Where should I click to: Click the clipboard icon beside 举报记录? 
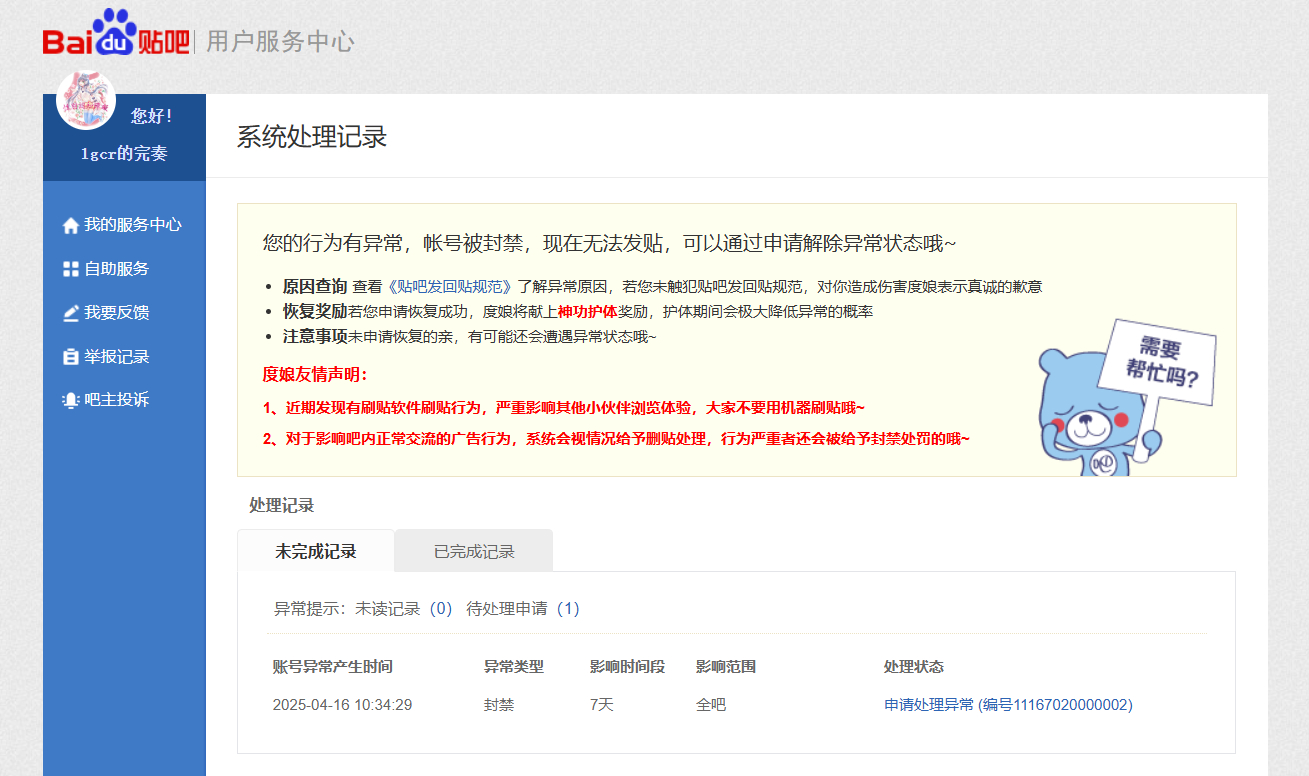click(70, 357)
